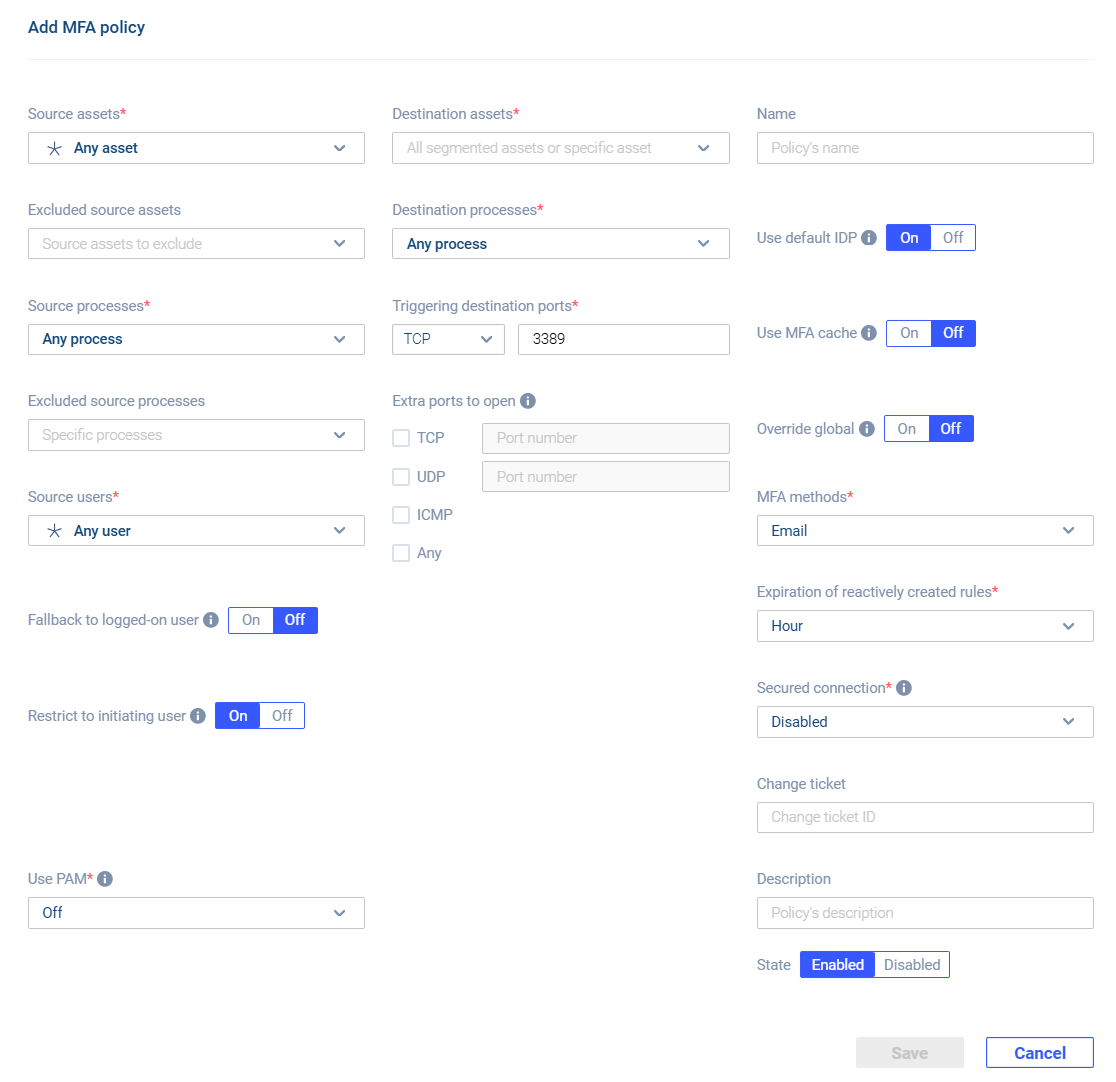Expand the Source users dropdown

click(x=196, y=530)
